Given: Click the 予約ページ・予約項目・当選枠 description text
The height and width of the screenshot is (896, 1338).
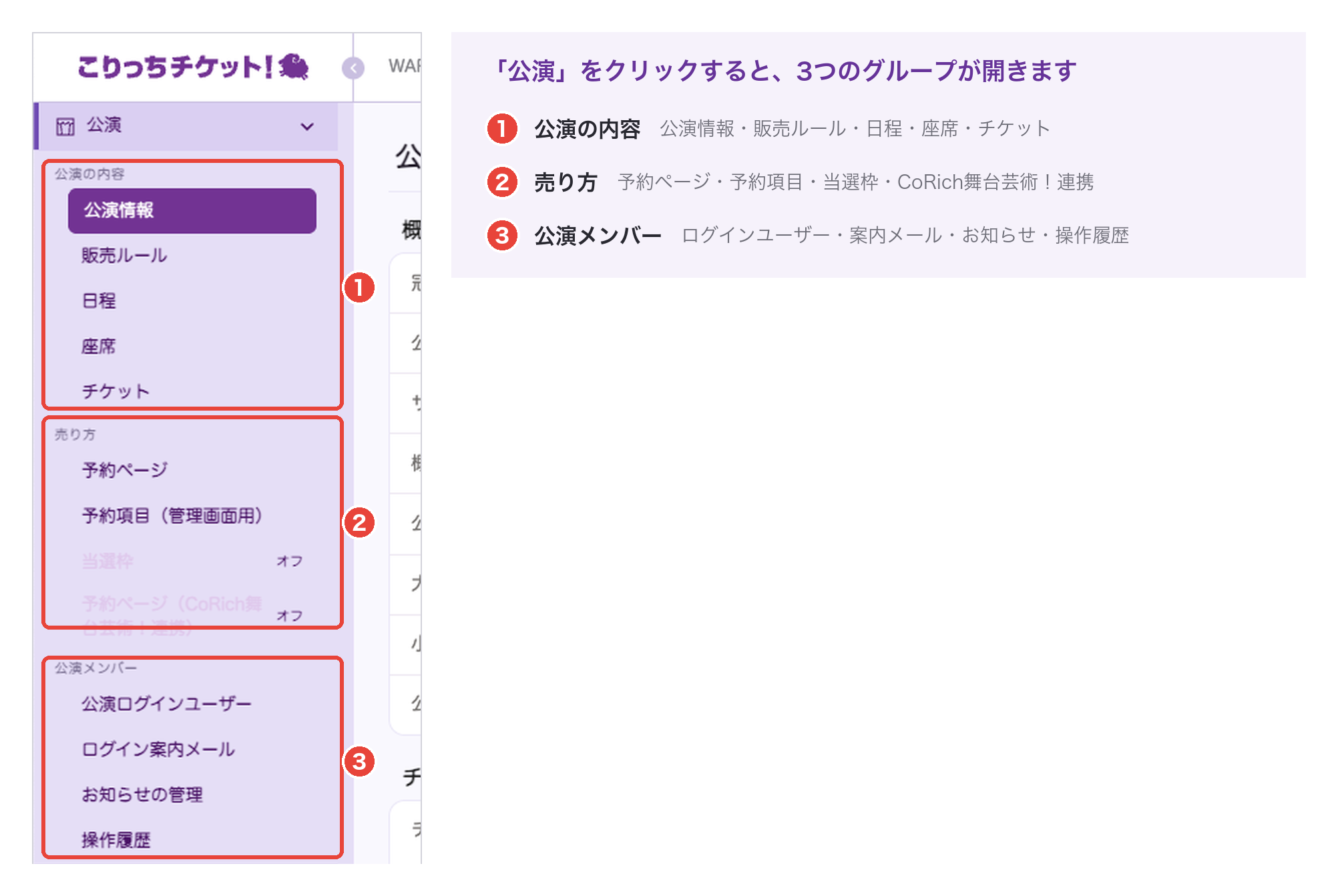Looking at the screenshot, I should [856, 182].
